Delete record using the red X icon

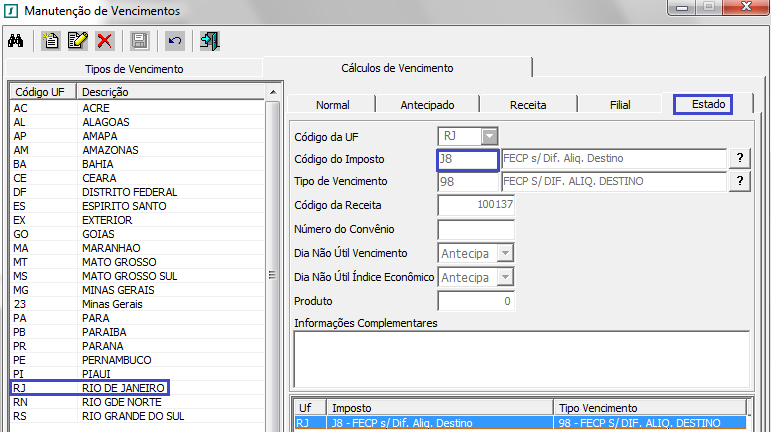pyautogui.click(x=105, y=41)
